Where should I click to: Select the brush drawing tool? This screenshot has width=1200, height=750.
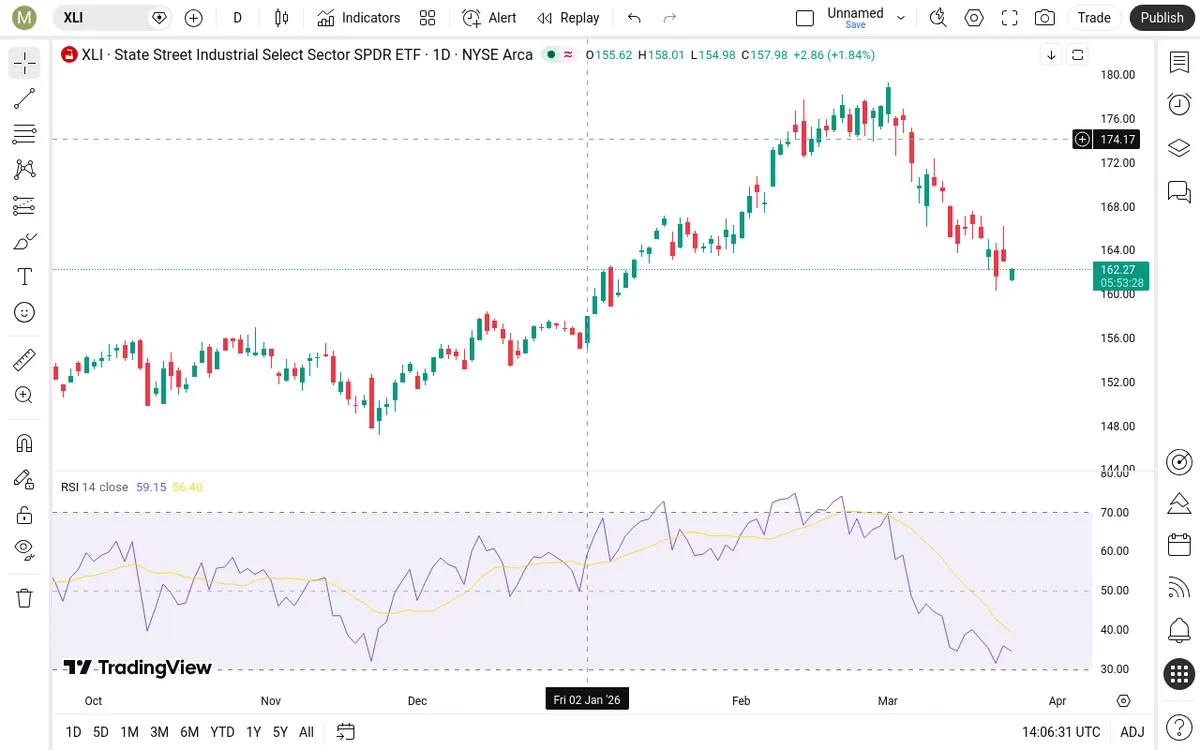25,241
